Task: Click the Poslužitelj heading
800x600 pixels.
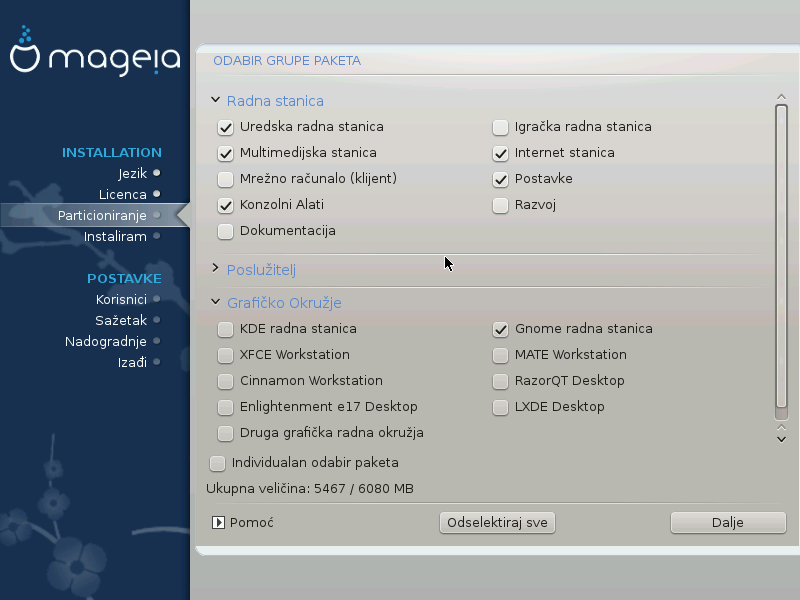Action: click(x=261, y=270)
